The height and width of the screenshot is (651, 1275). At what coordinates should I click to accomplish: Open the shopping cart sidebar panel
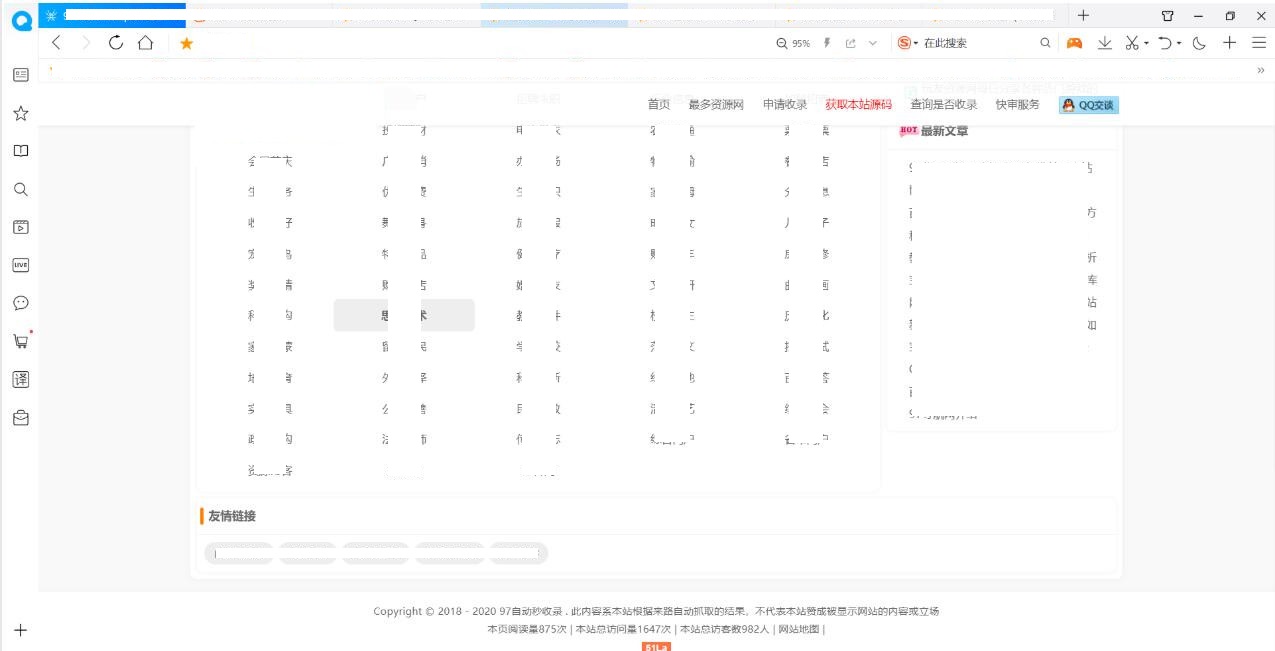pyautogui.click(x=20, y=341)
